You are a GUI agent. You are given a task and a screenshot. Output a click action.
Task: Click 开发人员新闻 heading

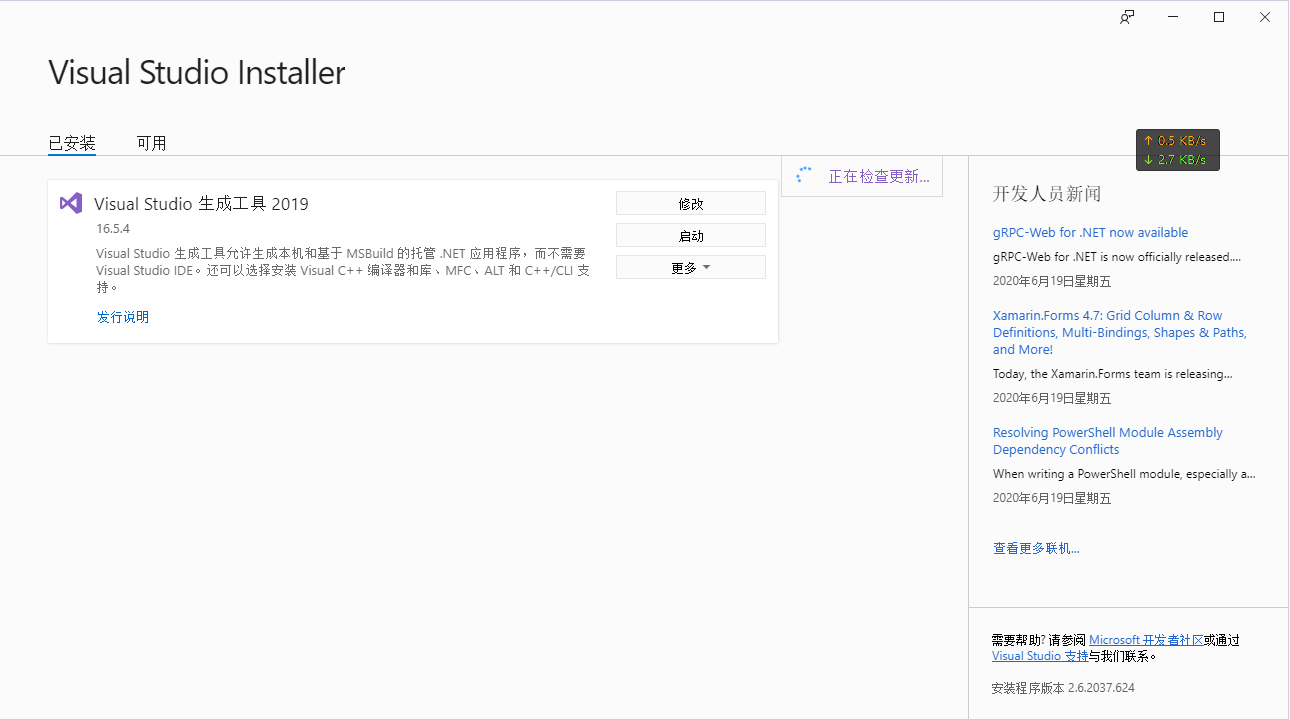coord(1047,194)
